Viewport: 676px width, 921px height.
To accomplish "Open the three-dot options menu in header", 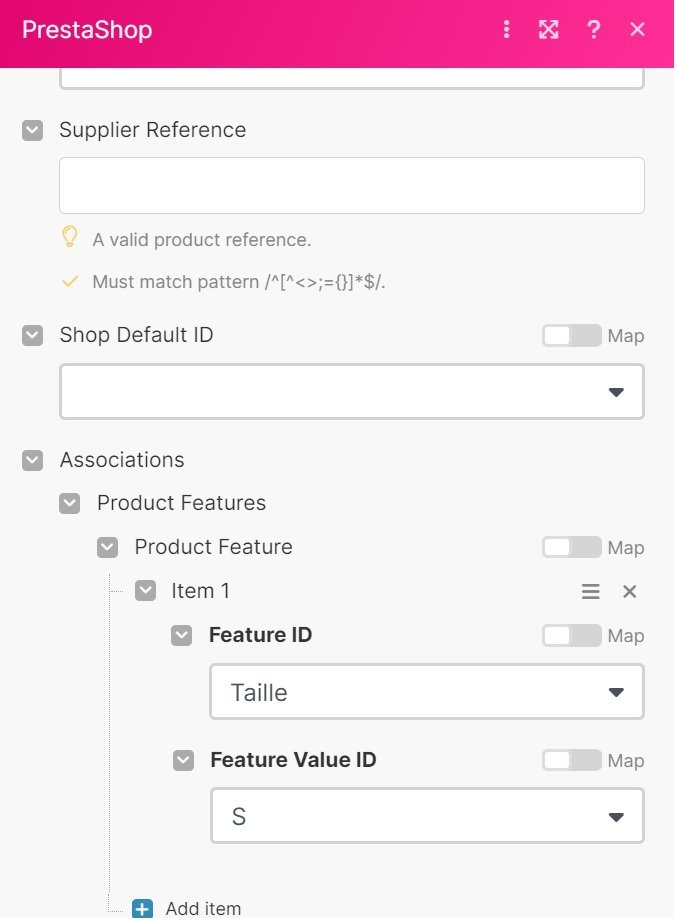I will (507, 30).
